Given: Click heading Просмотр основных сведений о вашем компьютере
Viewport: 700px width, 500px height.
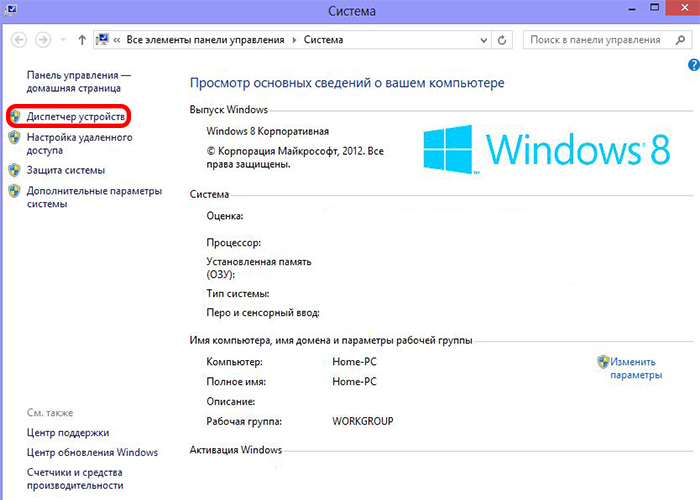Looking at the screenshot, I should pyautogui.click(x=347, y=83).
